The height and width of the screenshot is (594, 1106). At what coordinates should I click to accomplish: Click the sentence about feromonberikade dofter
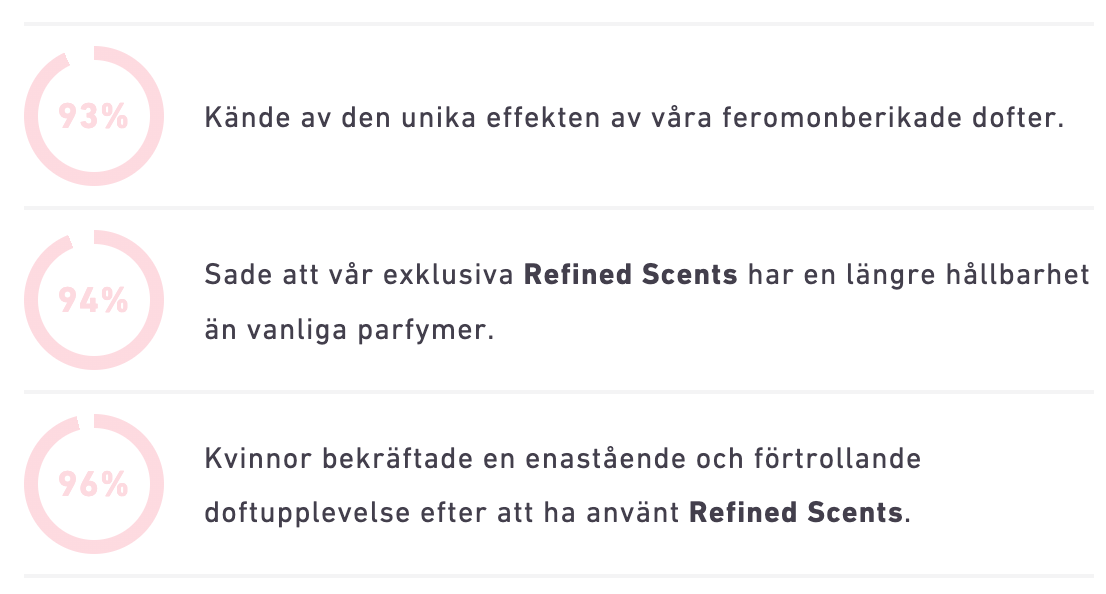[634, 118]
